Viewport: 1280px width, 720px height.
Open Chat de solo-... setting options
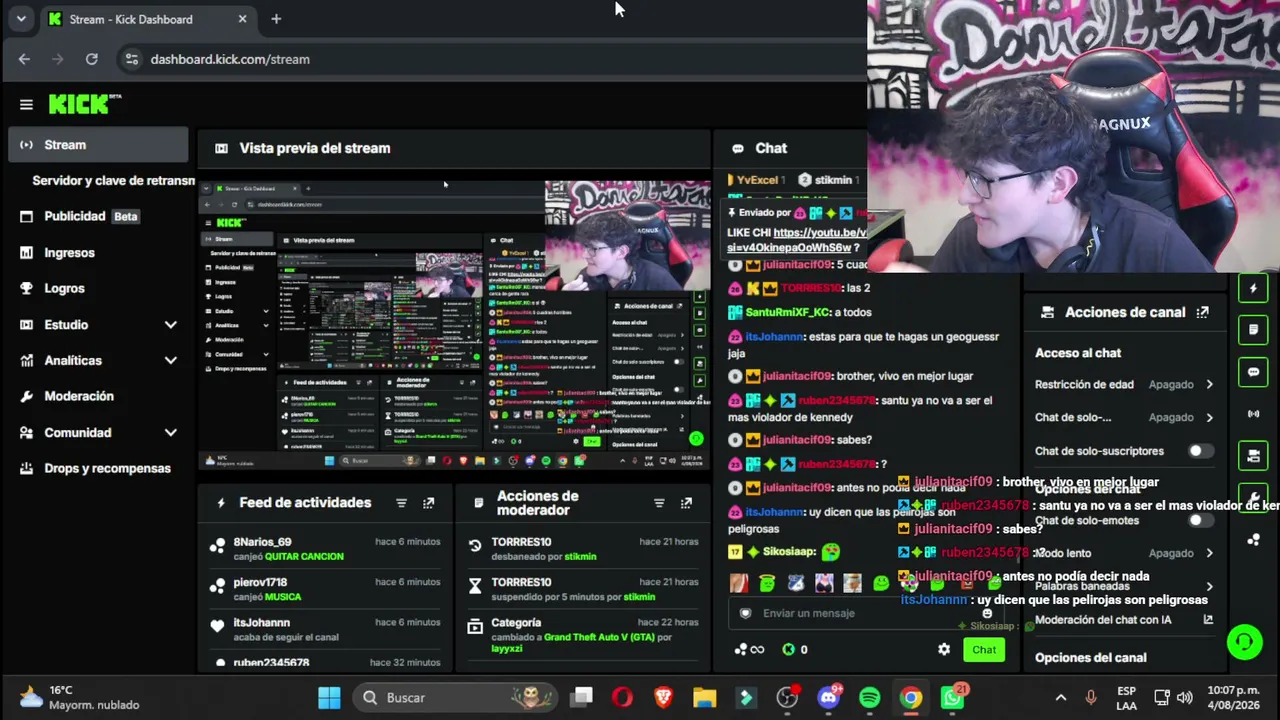pos(1125,417)
